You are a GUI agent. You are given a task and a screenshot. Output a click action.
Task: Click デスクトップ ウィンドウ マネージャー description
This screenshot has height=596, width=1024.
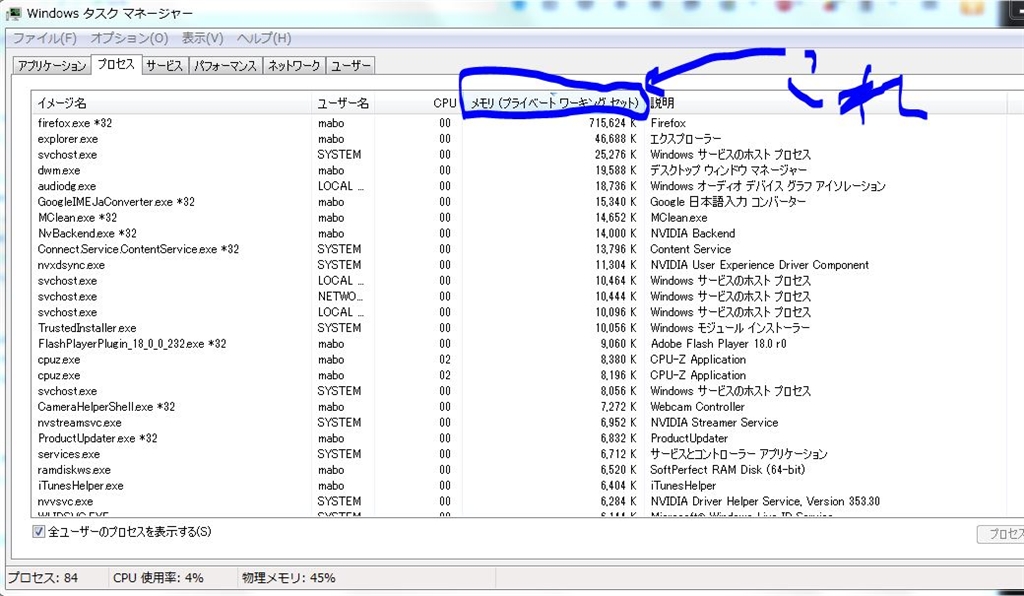(728, 170)
